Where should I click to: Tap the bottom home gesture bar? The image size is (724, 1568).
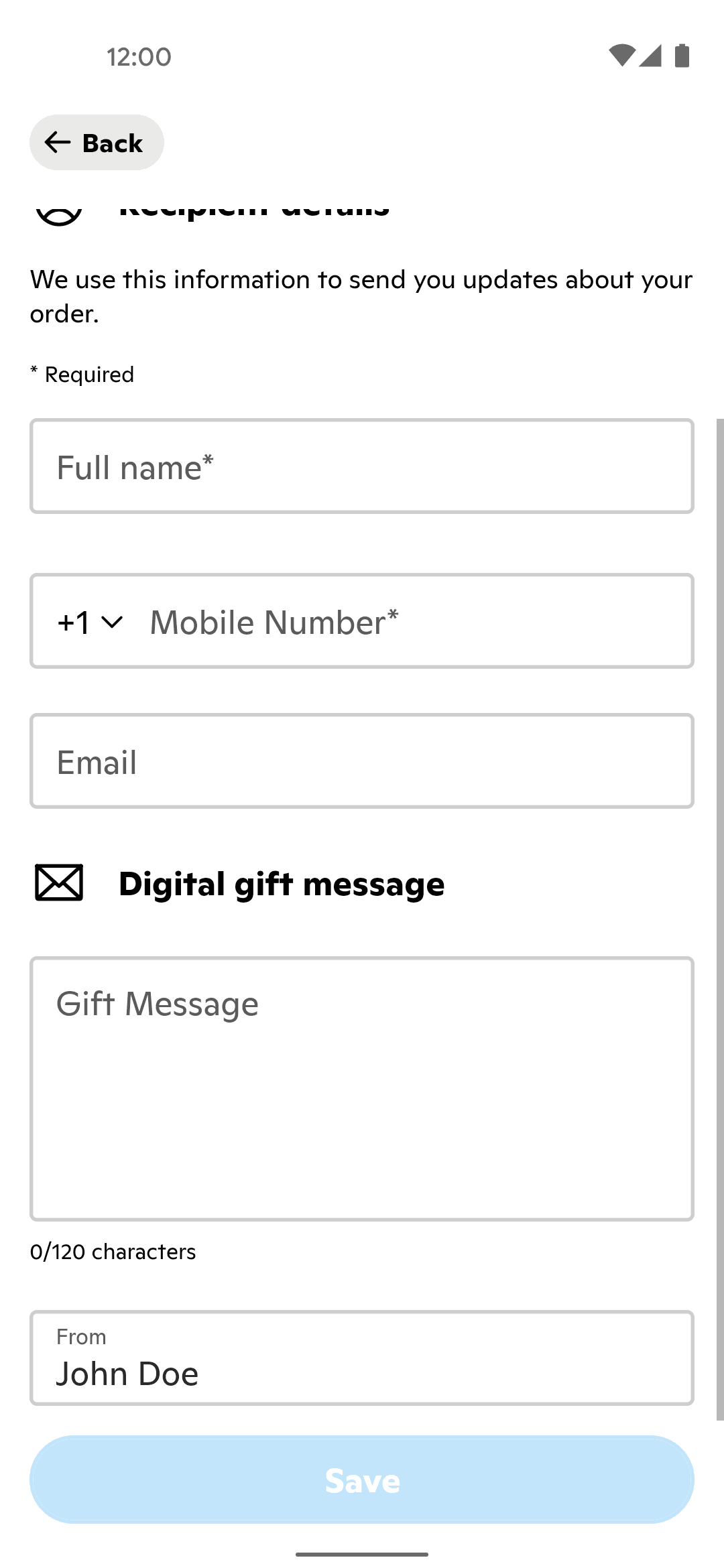[362, 1554]
